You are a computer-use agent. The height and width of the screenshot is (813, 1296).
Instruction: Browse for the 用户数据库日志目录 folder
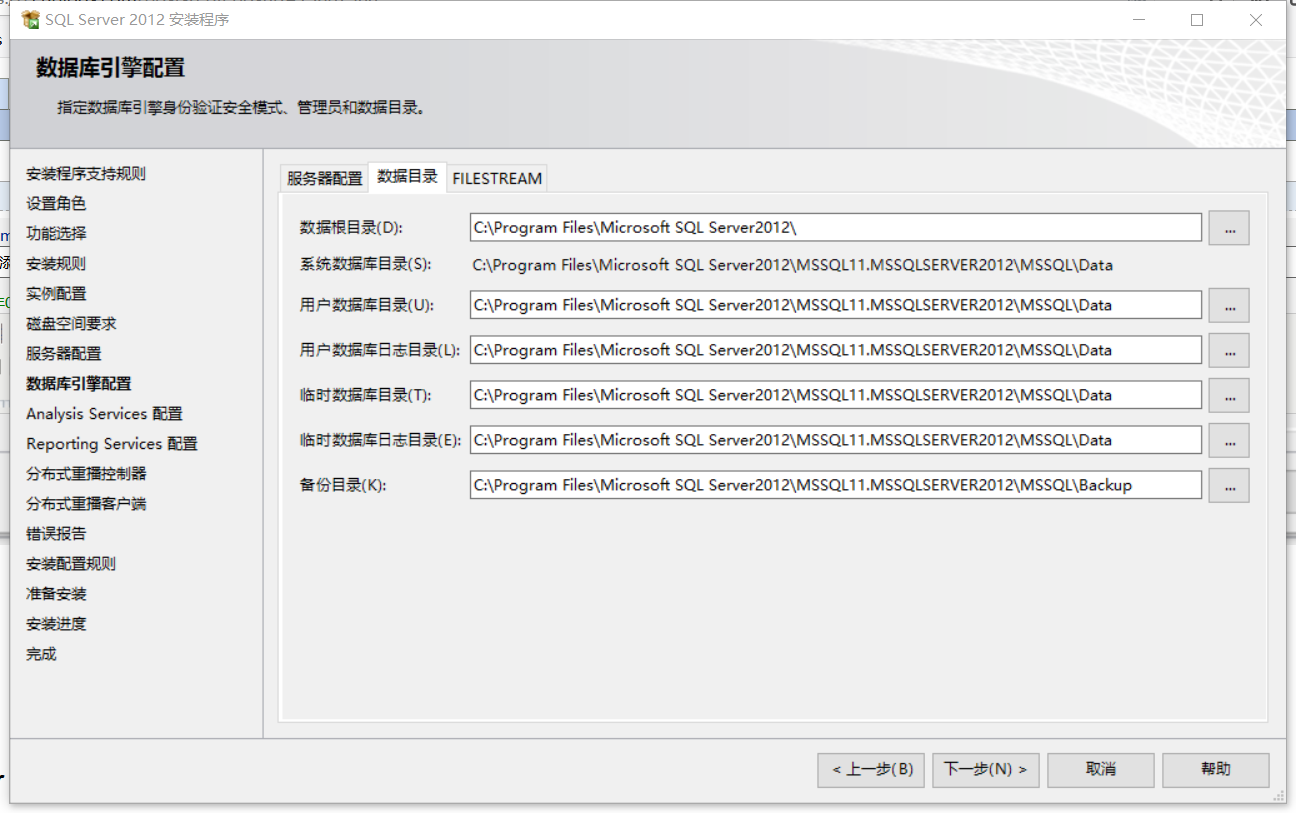(1229, 350)
